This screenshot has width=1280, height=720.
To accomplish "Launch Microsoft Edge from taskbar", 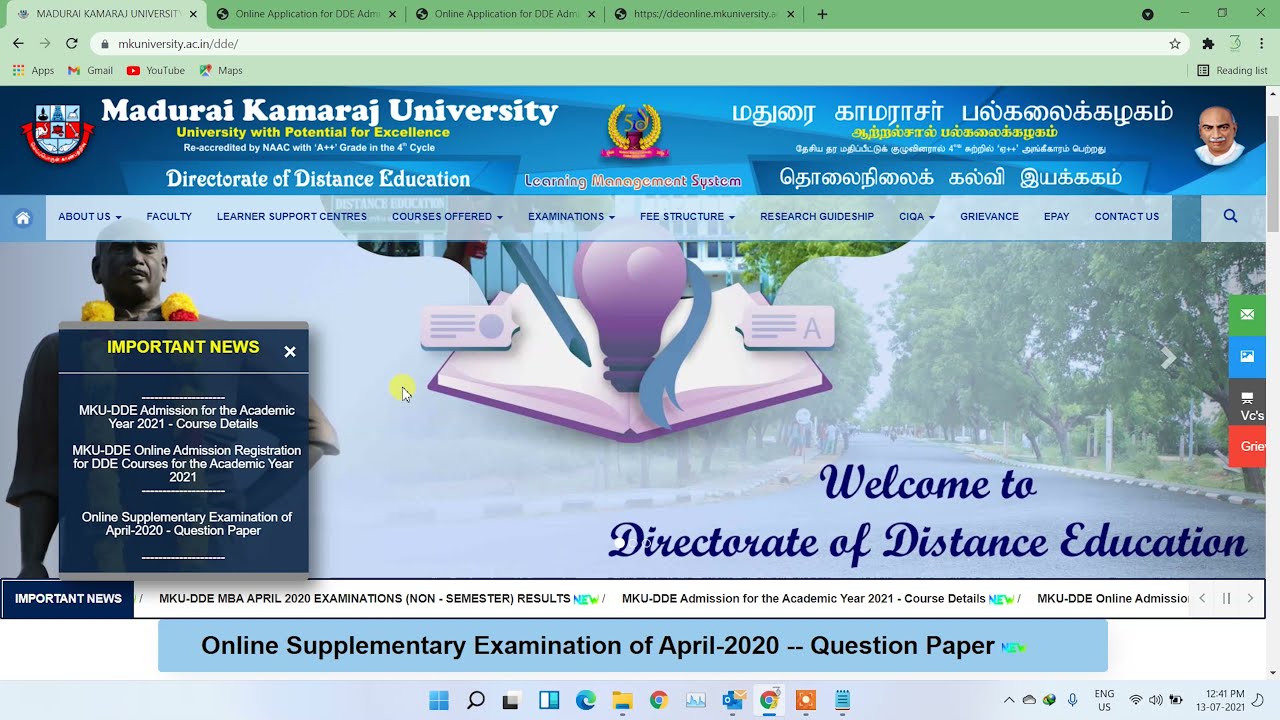I will pyautogui.click(x=586, y=701).
